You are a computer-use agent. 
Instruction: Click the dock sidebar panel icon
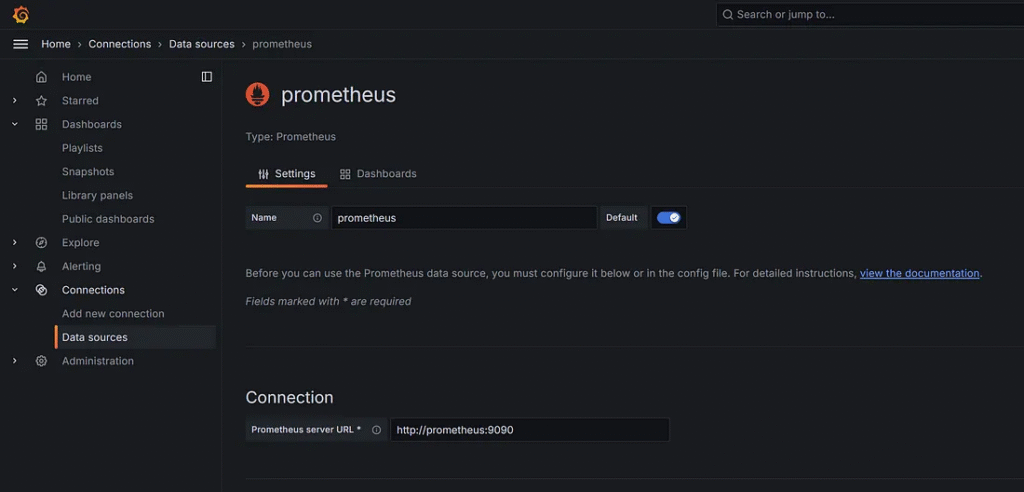pyautogui.click(x=206, y=77)
